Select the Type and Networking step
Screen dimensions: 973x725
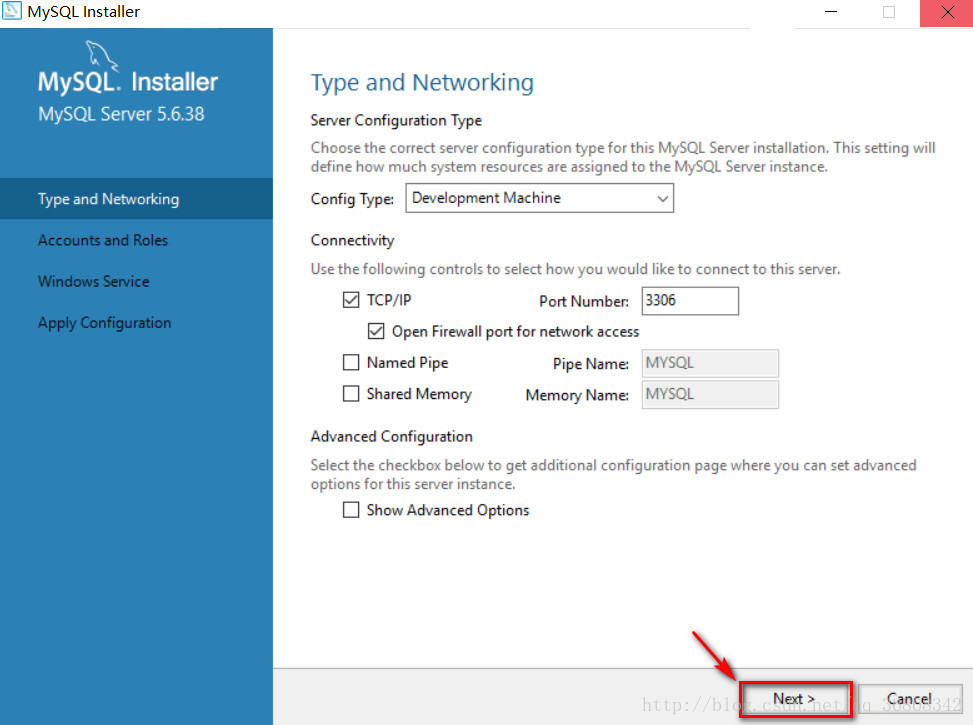[x=137, y=199]
